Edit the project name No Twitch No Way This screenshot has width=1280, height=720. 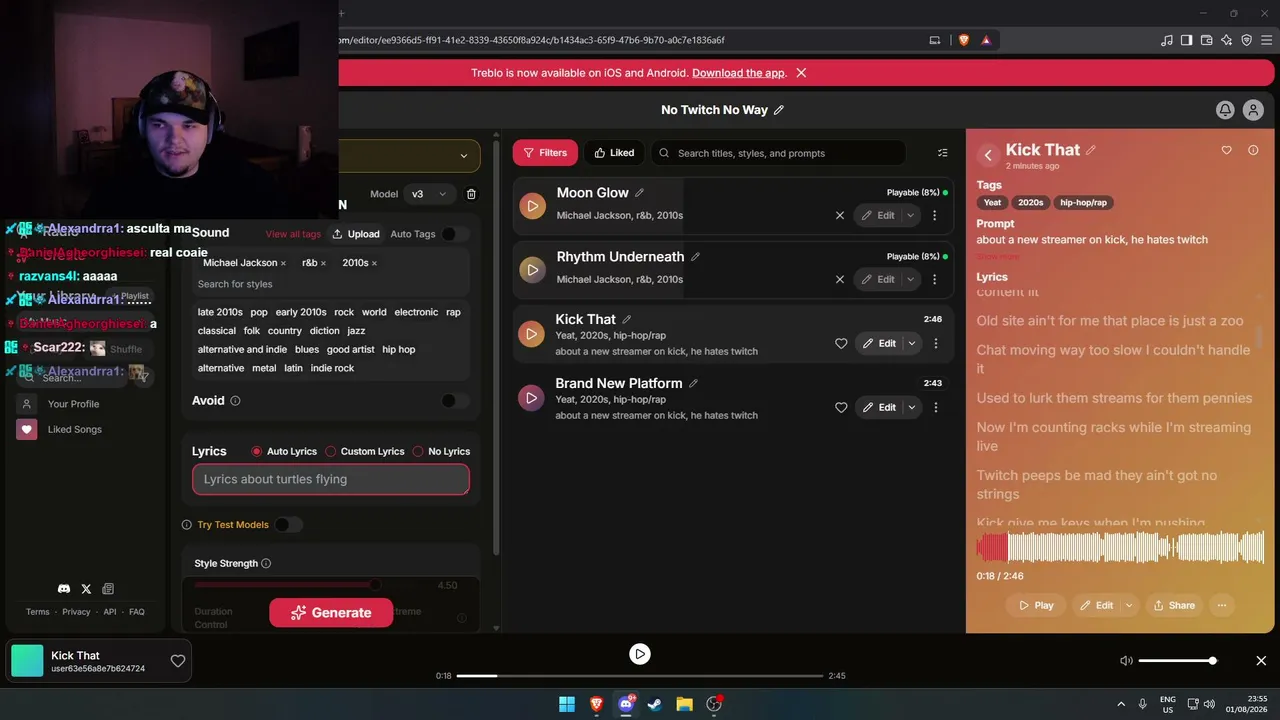[779, 110]
